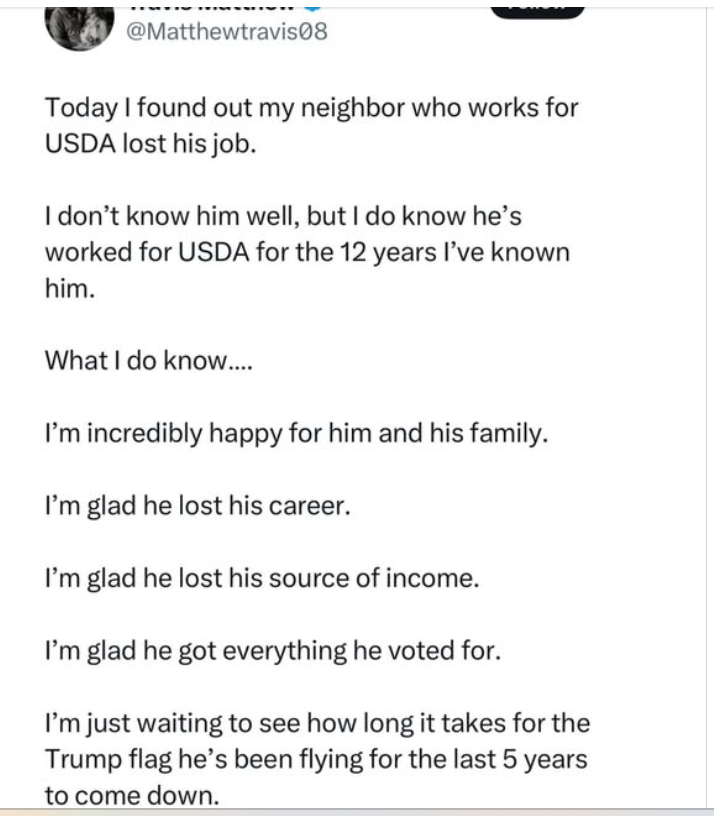Open the @Matthewtravis08 handle link
714x816 pixels.
(x=226, y=32)
